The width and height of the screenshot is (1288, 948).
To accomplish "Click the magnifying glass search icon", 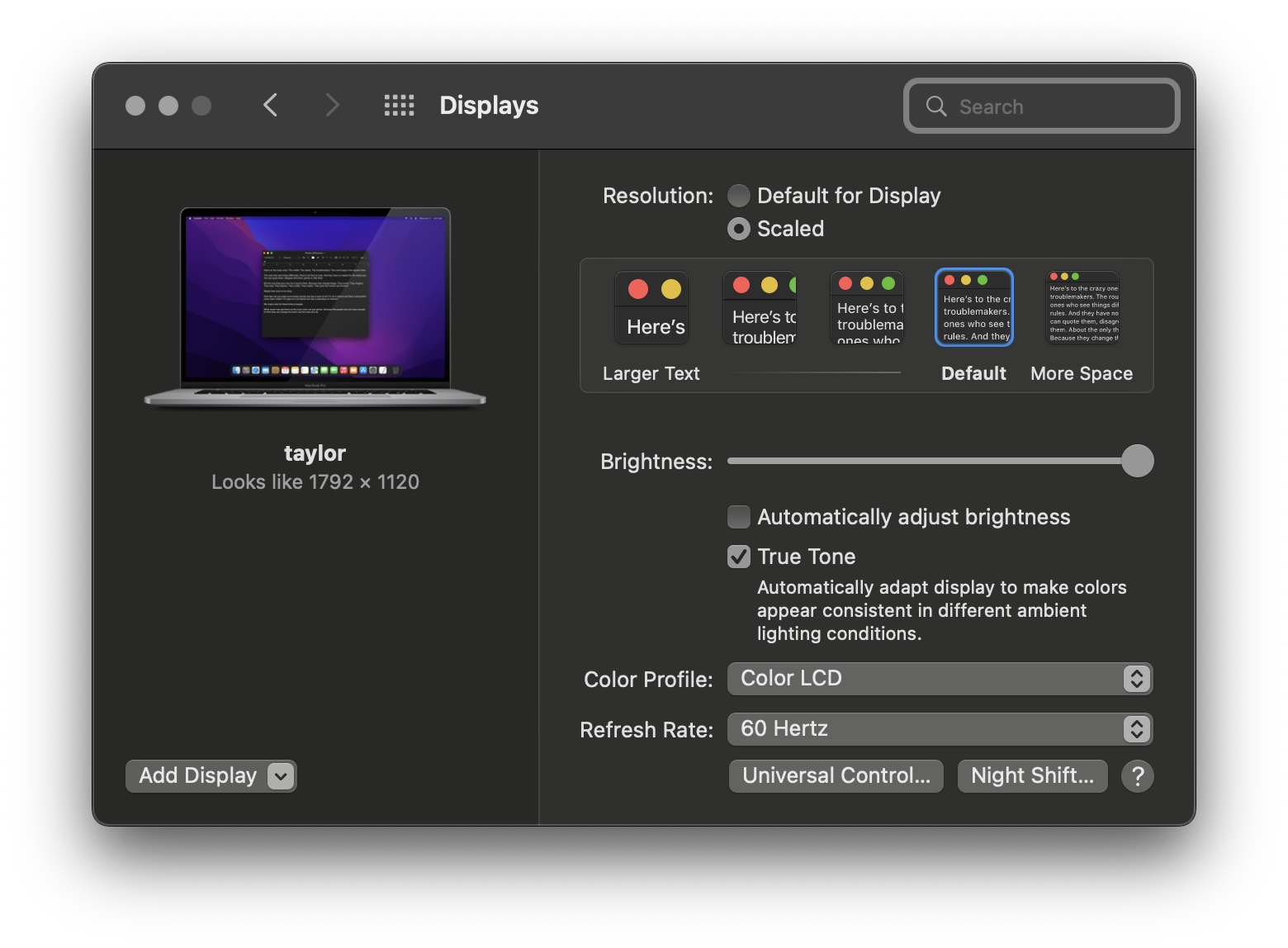I will (936, 107).
